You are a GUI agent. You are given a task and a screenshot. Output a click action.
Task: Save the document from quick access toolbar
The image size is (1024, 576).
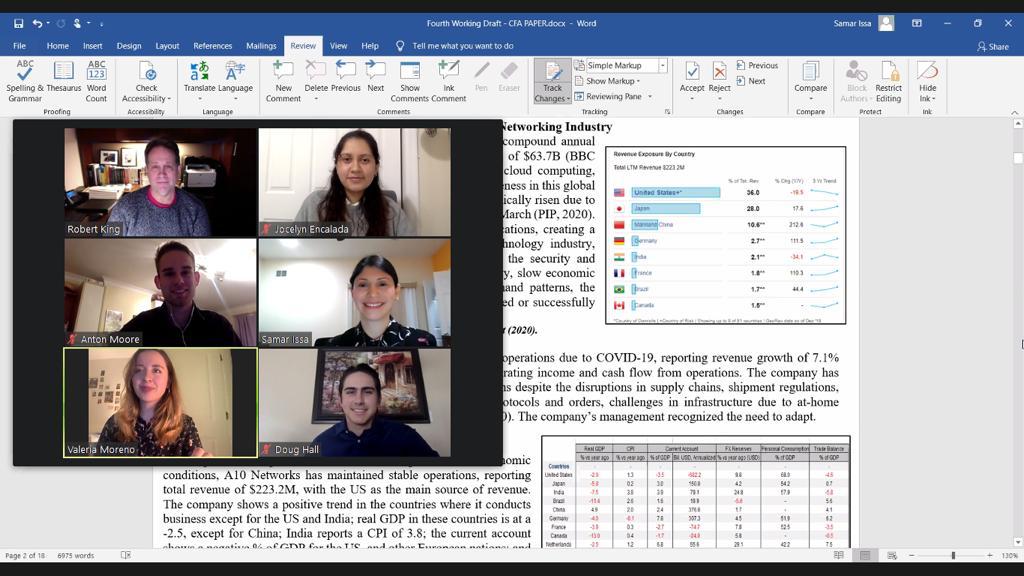(x=19, y=23)
